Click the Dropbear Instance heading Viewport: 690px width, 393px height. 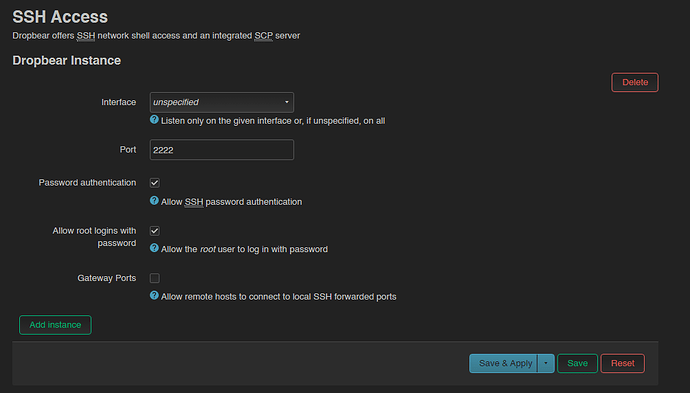pyautogui.click(x=66, y=60)
